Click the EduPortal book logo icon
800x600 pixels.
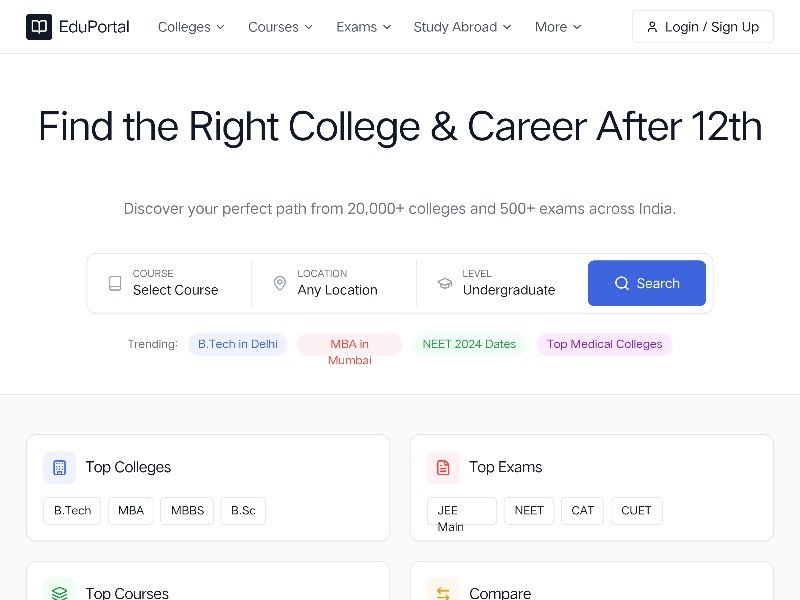tap(39, 27)
